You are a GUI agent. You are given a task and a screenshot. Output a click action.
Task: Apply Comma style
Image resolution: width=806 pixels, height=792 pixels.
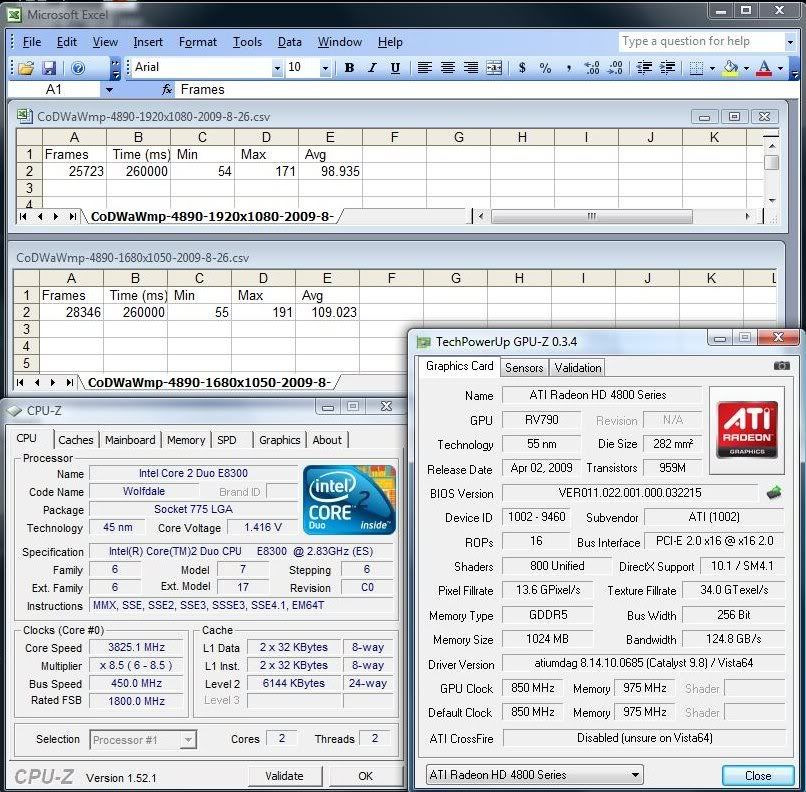click(x=569, y=68)
